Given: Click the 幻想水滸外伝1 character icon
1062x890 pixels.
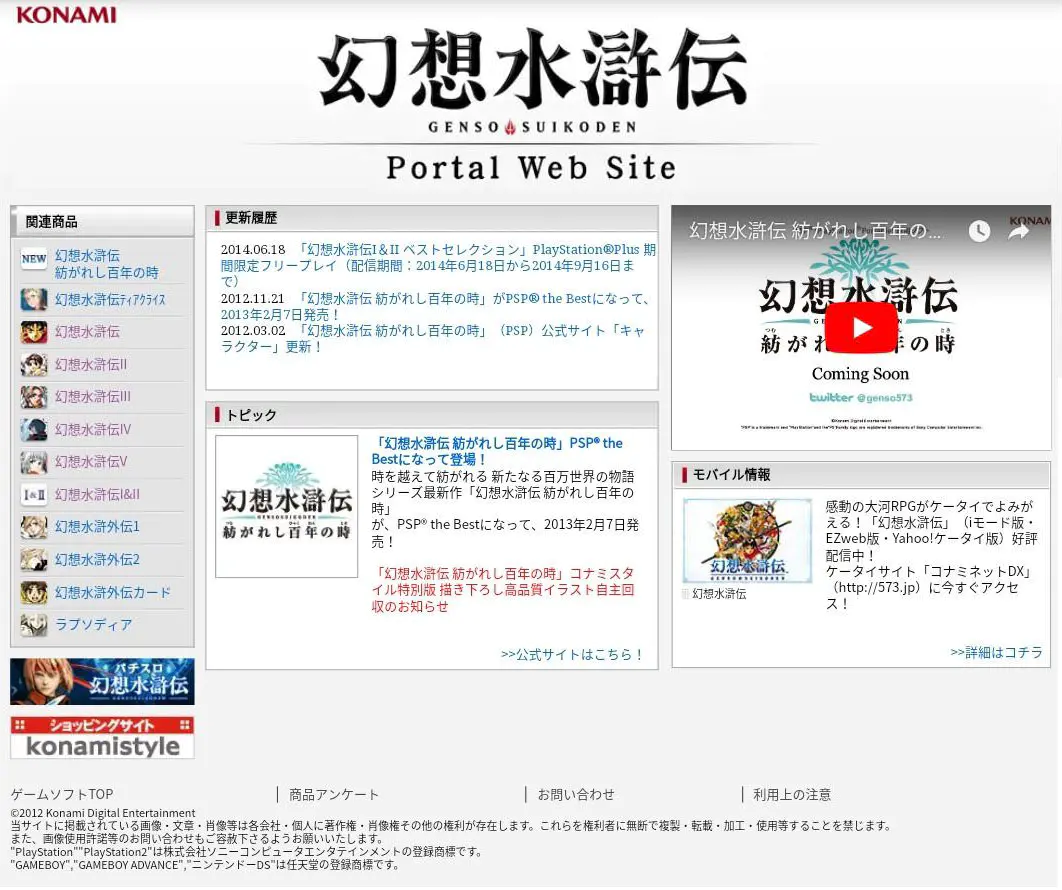Looking at the screenshot, I should pos(34,527).
